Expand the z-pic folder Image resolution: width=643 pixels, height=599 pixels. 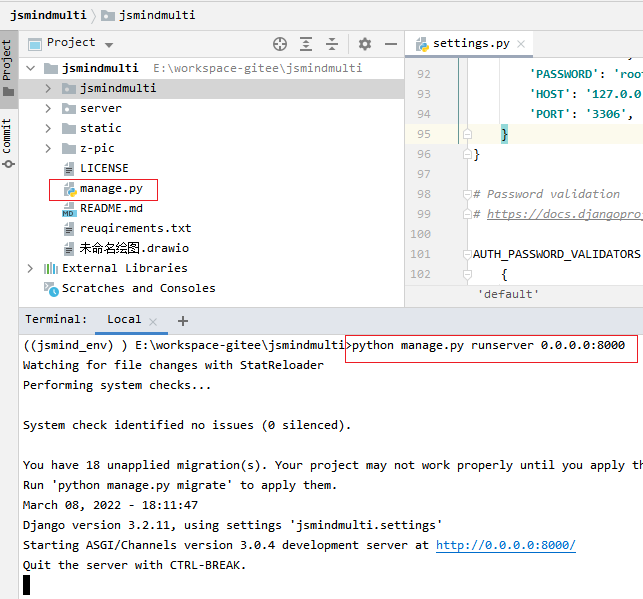[x=48, y=148]
